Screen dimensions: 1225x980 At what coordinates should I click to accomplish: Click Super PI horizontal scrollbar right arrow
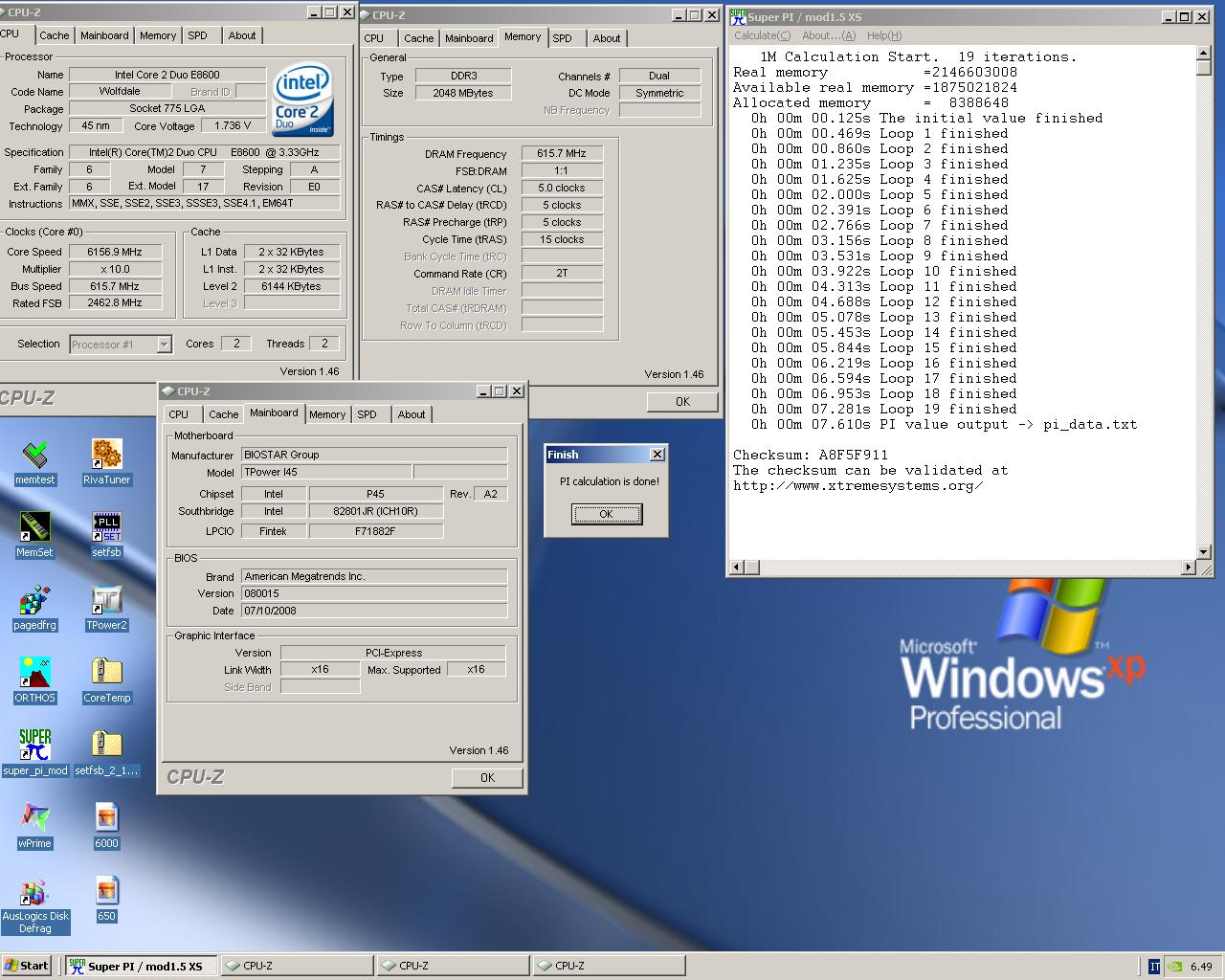1190,568
